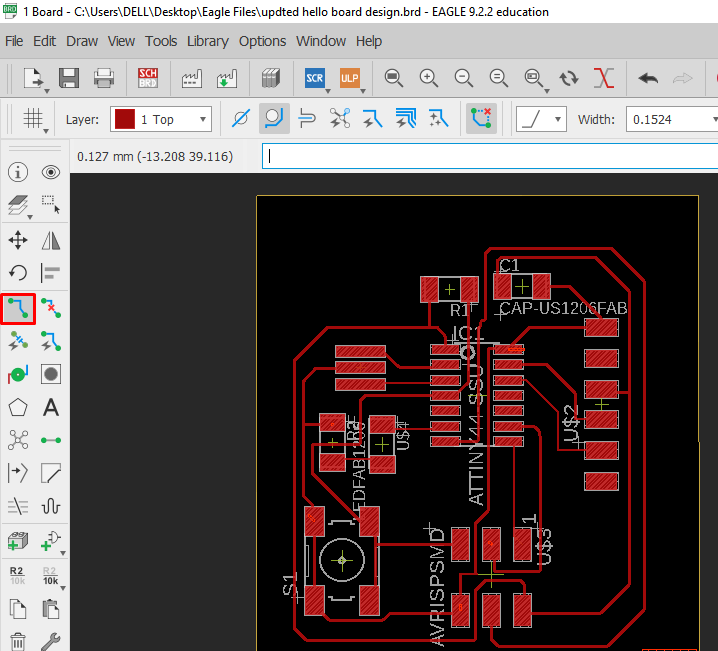Screen dimensions: 718x651
Task: Open the Tools menu
Action: coord(161,41)
